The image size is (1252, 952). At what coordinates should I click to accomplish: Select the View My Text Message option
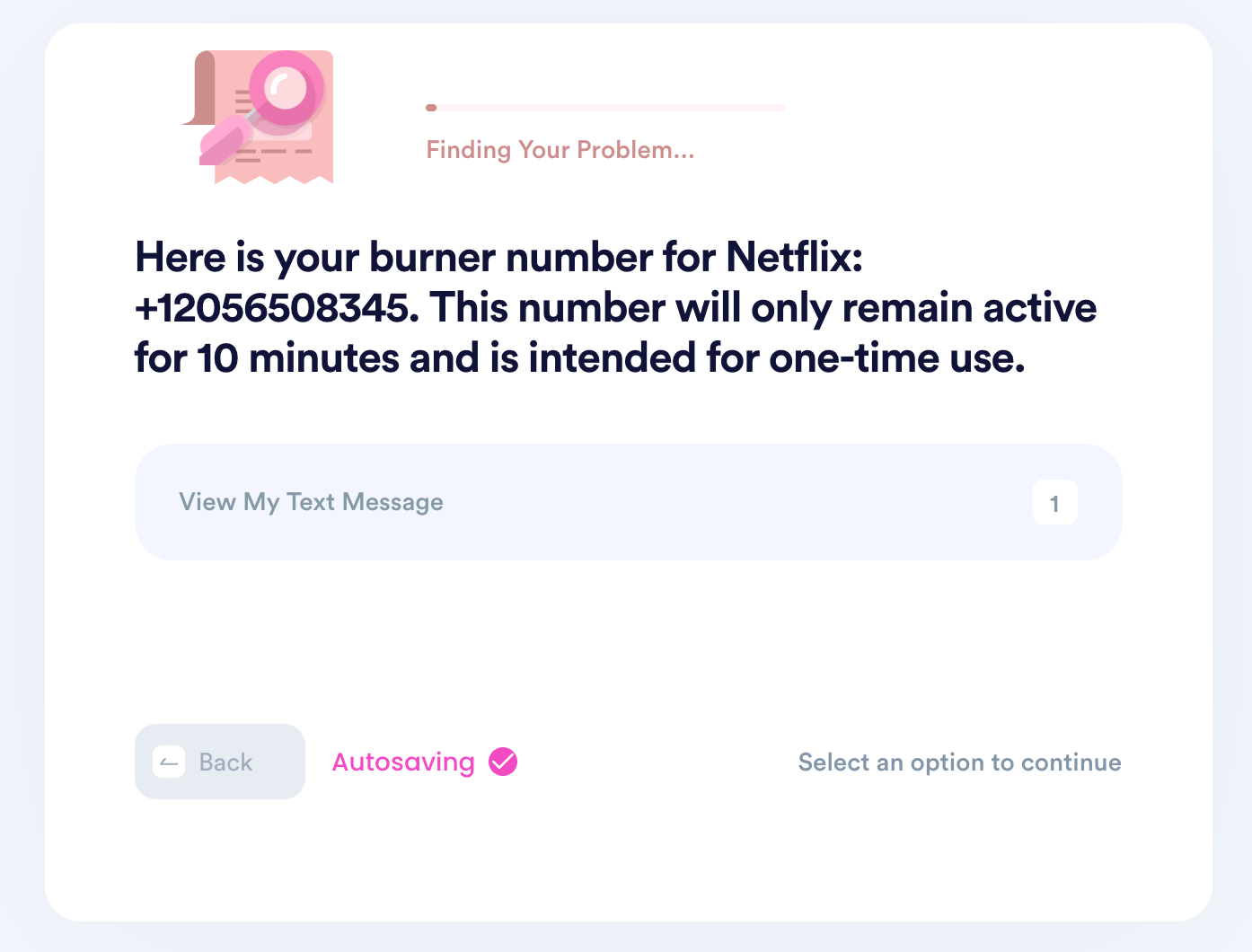pos(628,502)
